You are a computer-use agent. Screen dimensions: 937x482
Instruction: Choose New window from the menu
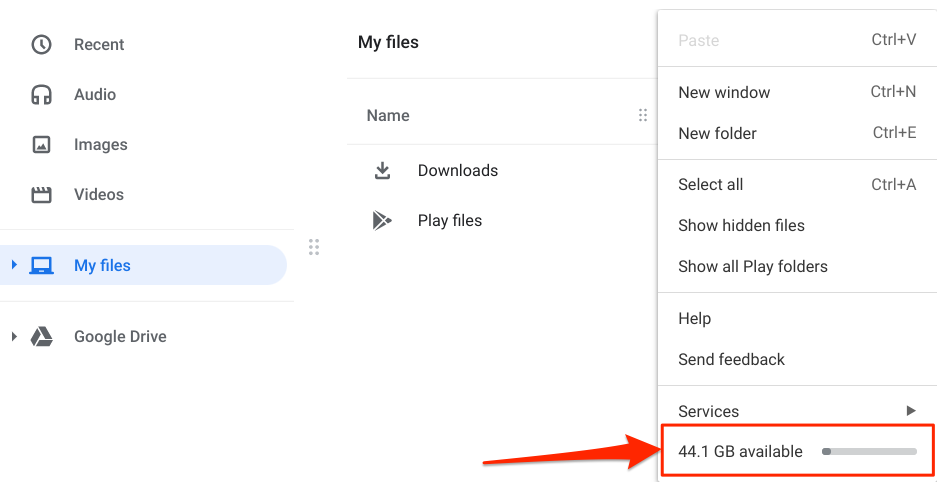pos(724,92)
